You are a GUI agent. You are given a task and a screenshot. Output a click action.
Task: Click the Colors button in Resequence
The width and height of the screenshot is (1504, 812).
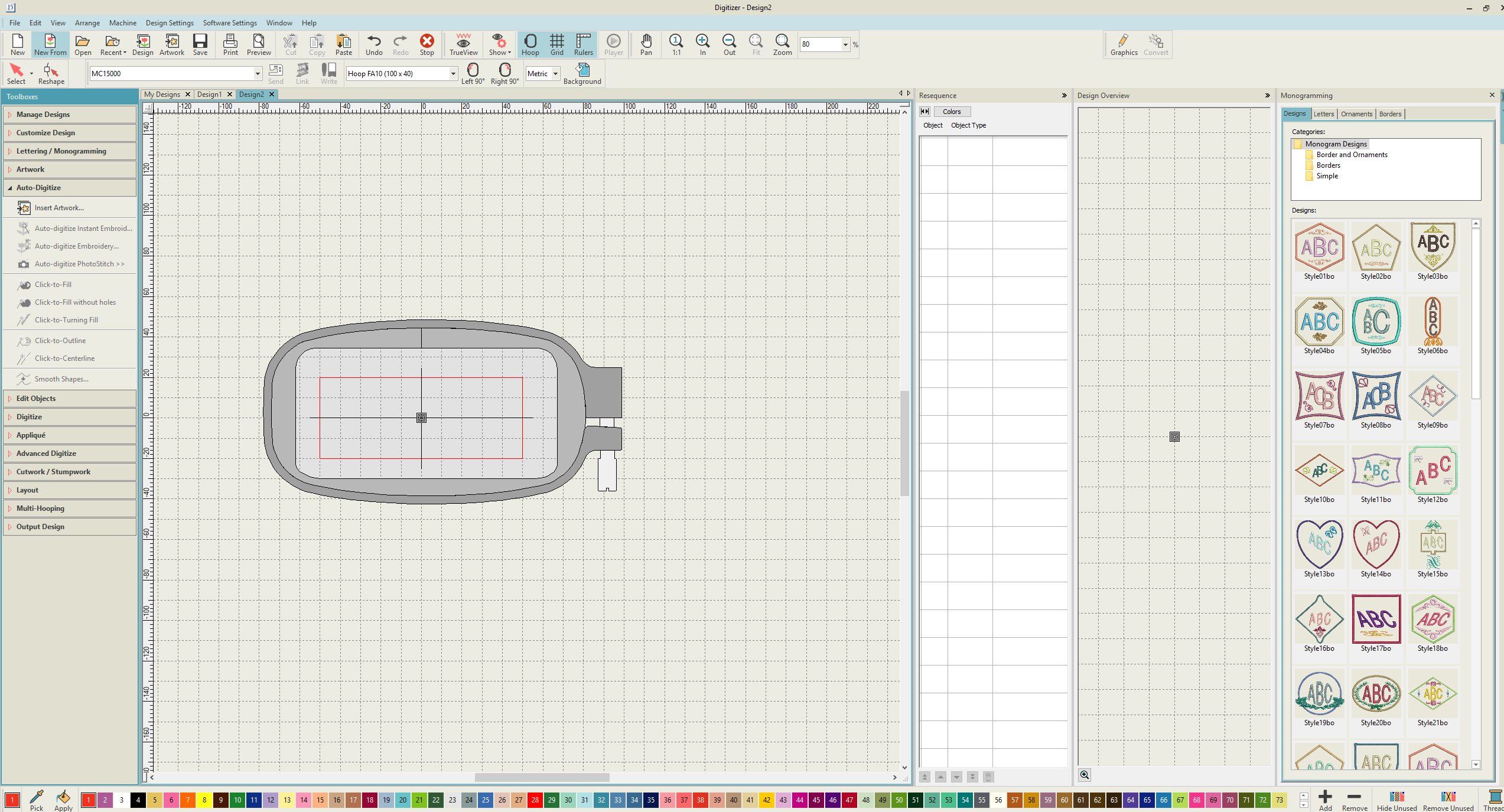pyautogui.click(x=951, y=112)
